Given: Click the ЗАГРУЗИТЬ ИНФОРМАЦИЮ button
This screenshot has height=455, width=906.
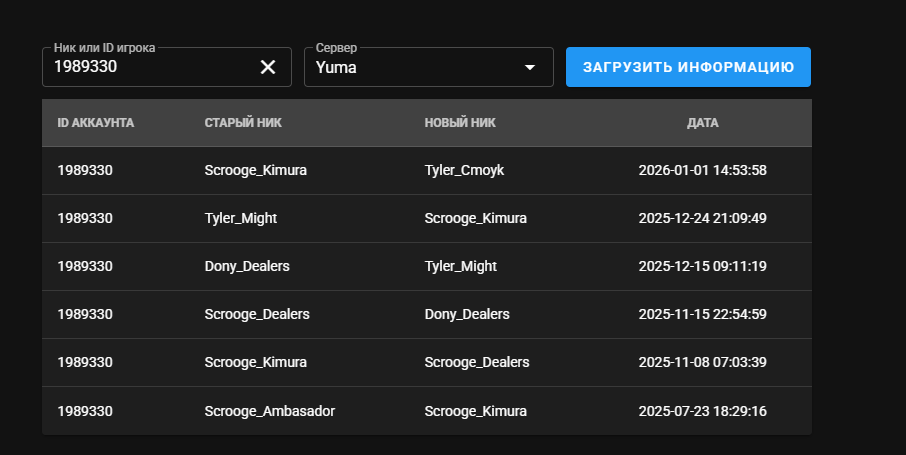Looking at the screenshot, I should click(x=688, y=67).
